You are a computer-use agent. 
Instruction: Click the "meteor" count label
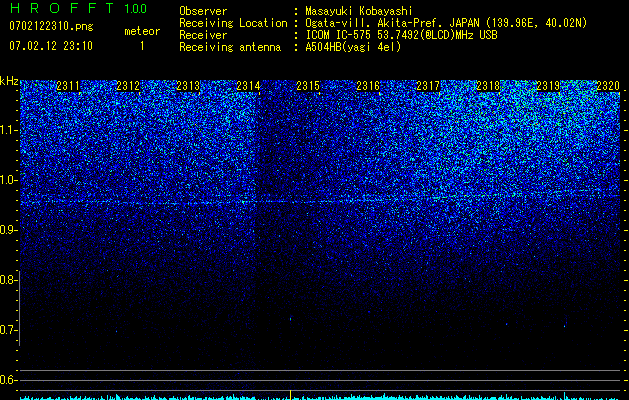click(142, 31)
